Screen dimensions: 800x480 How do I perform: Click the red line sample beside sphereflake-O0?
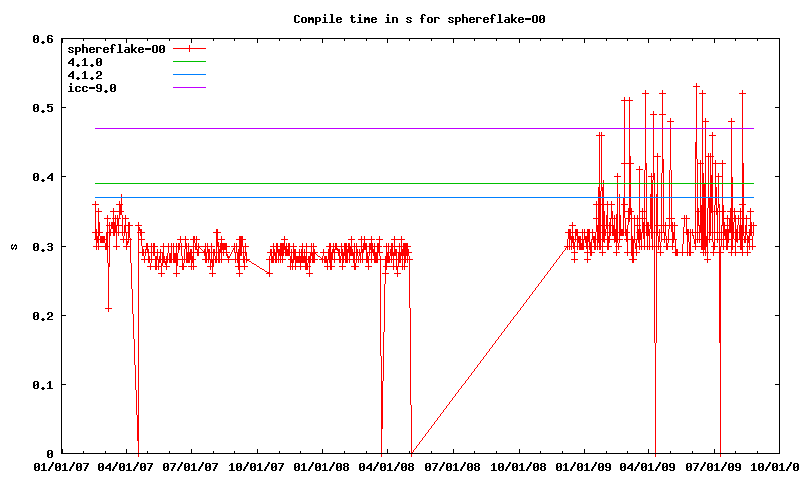(x=189, y=49)
